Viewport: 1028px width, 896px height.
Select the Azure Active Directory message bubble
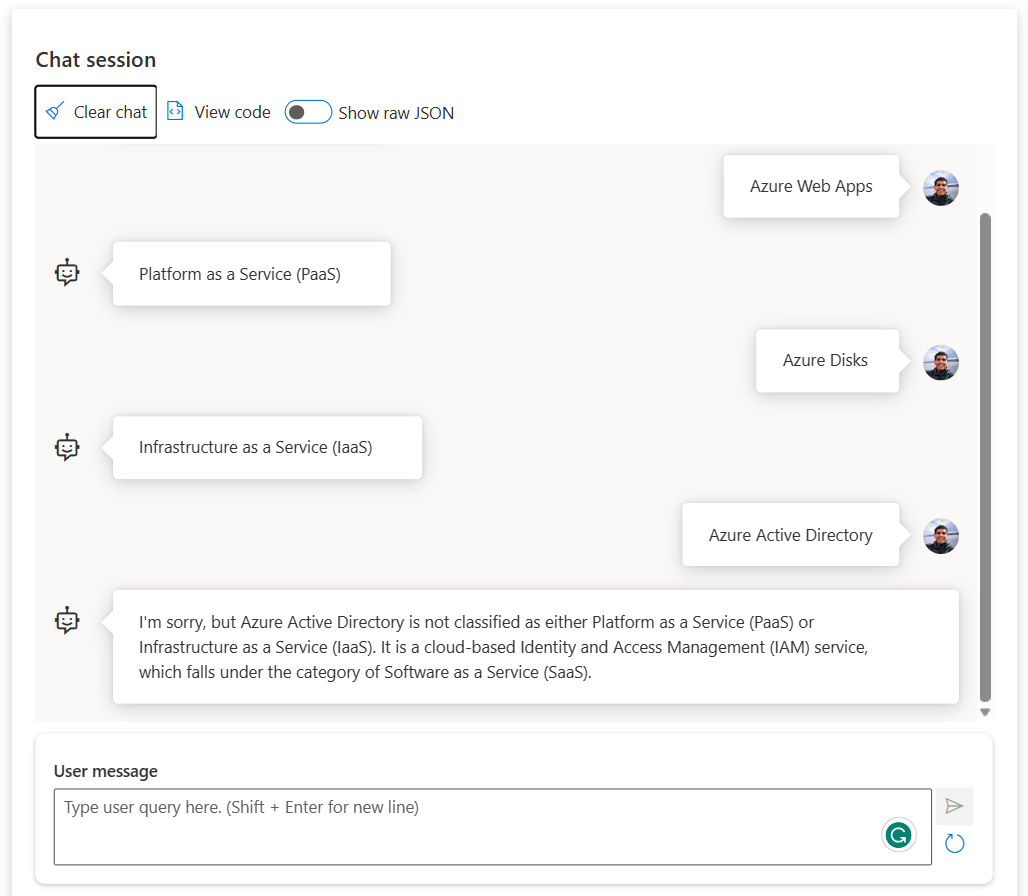790,534
